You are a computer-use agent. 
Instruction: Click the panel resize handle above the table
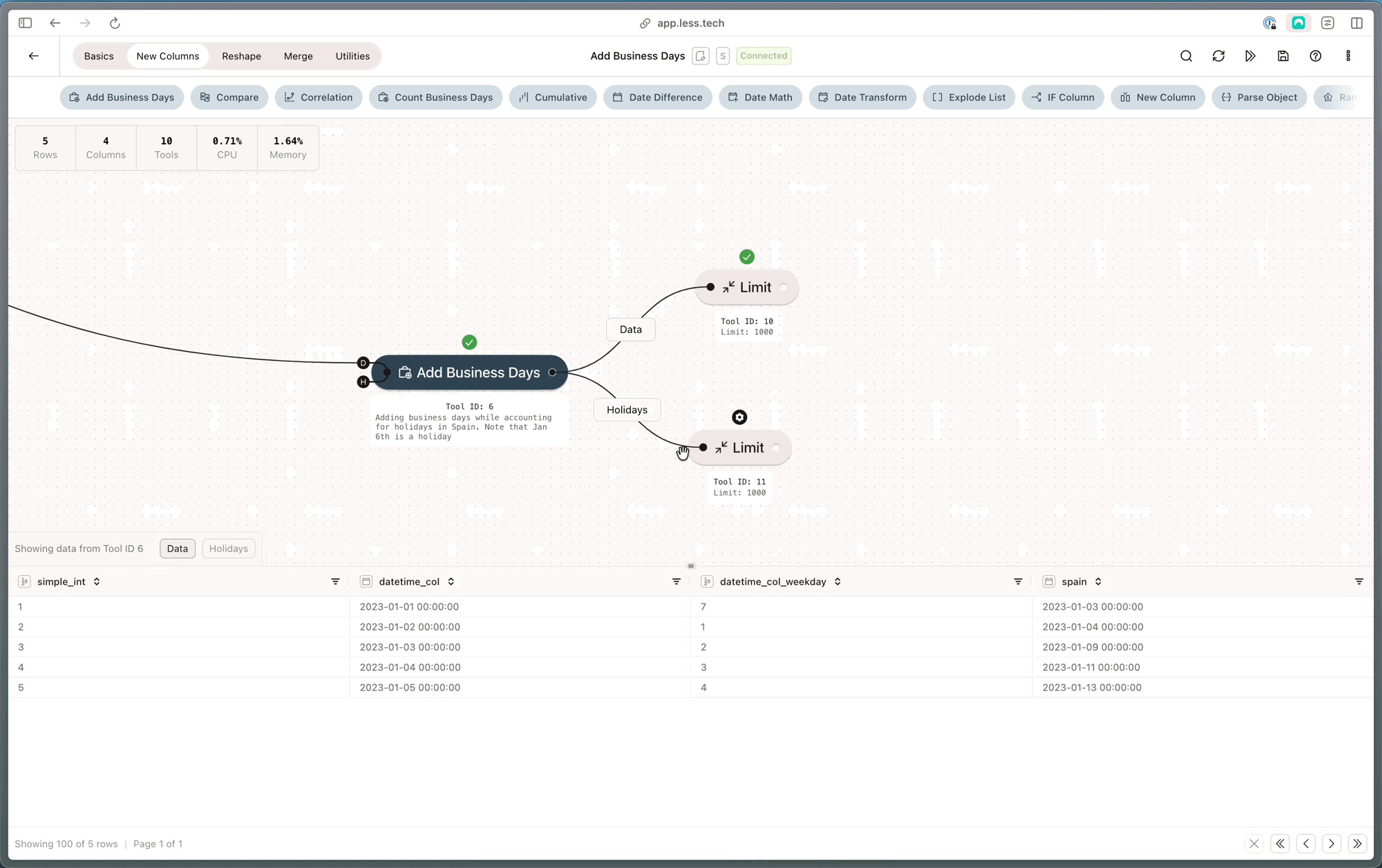[690, 566]
